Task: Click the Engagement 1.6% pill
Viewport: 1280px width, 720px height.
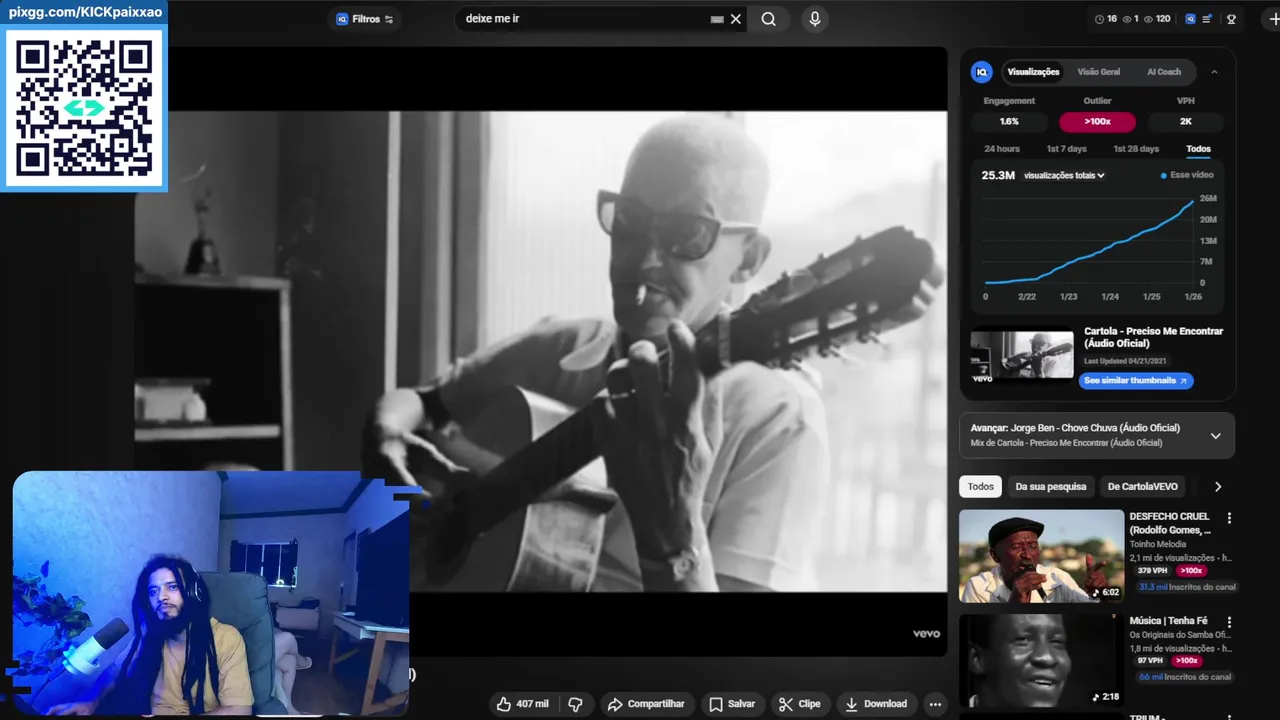Action: pos(1009,122)
